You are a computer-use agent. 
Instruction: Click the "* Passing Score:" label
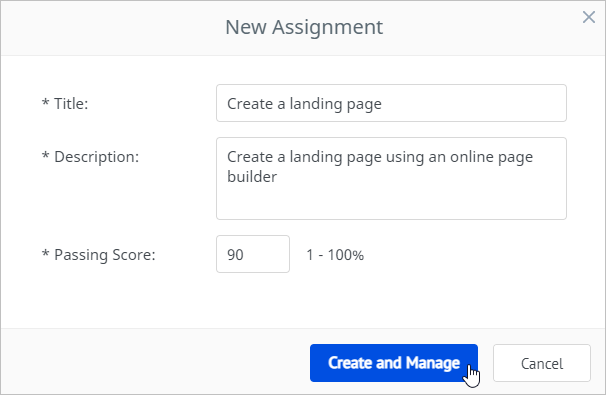click(x=98, y=255)
